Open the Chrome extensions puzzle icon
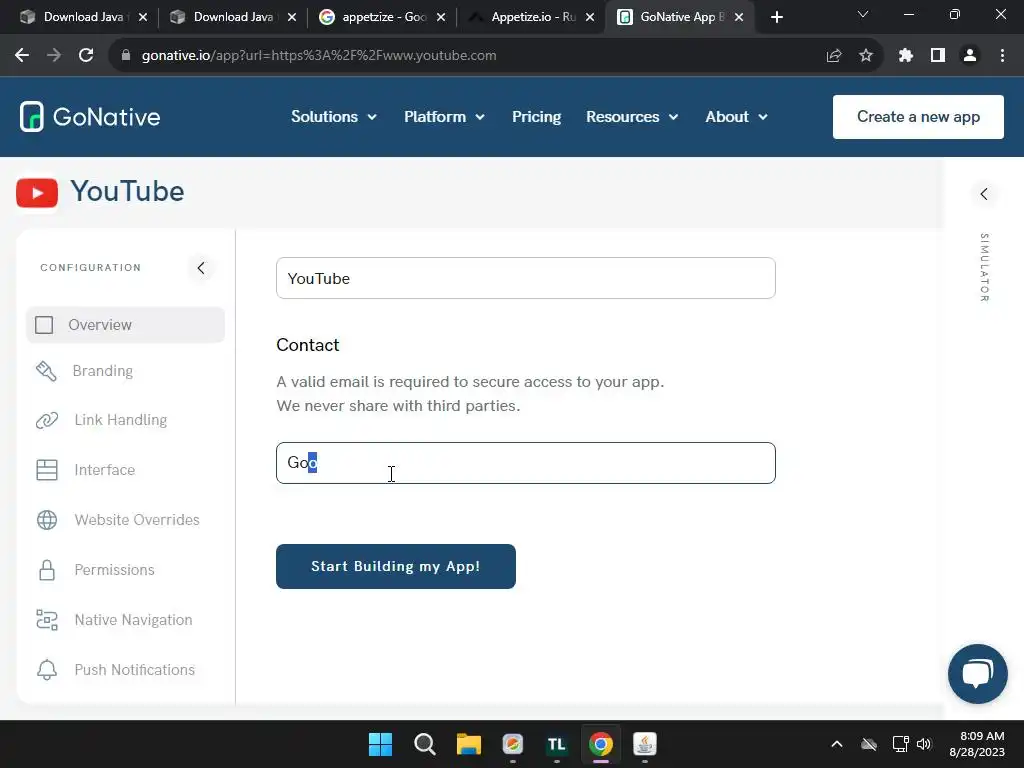Image resolution: width=1024 pixels, height=768 pixels. (x=905, y=56)
